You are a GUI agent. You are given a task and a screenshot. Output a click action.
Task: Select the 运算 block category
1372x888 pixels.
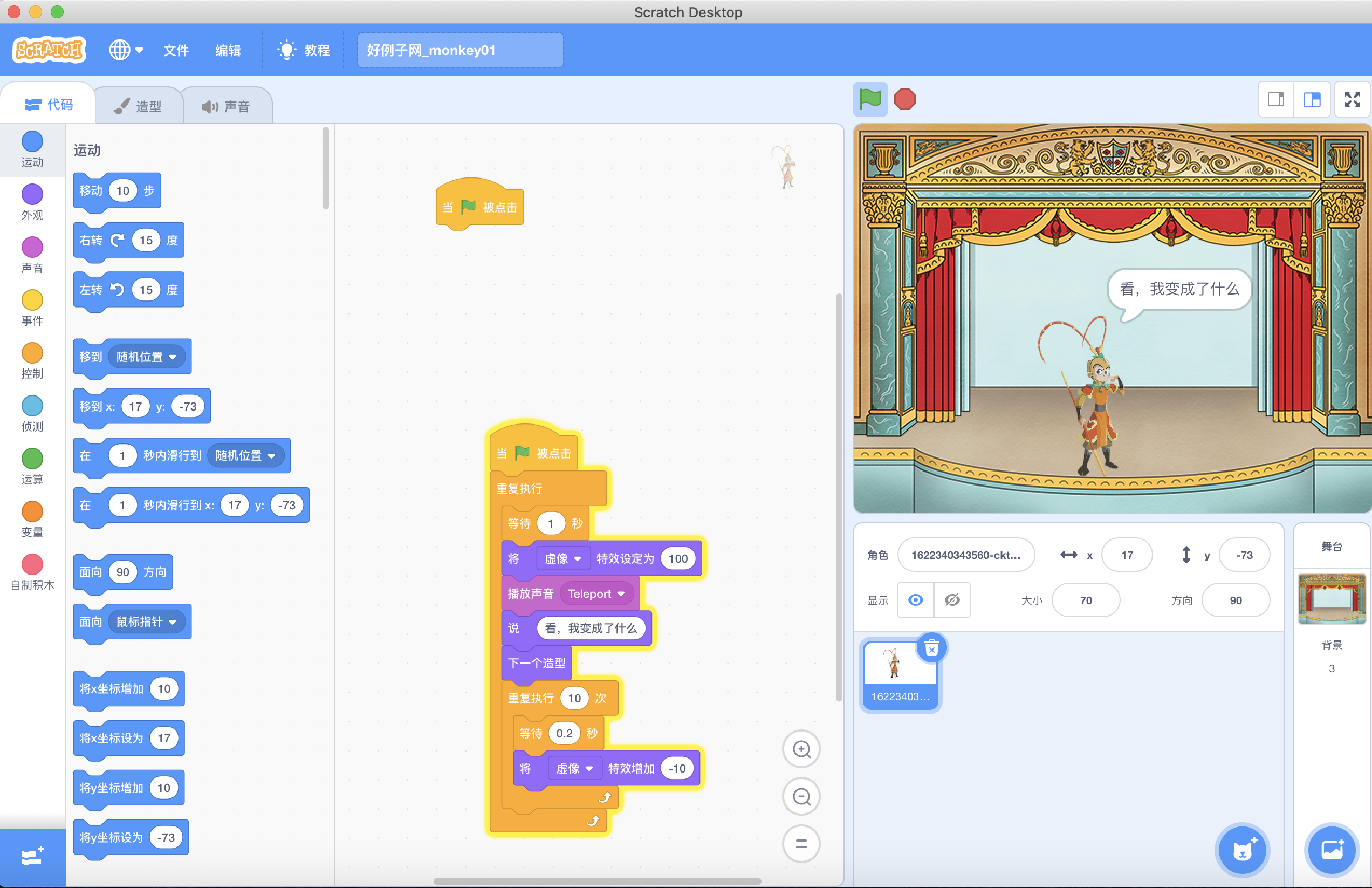[32, 467]
